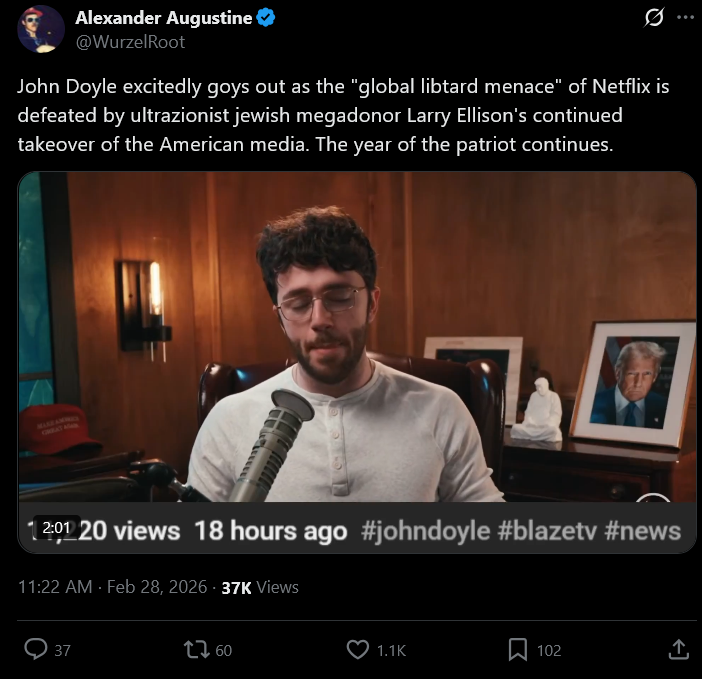Click the 37 replies count
Viewport: 702px width, 679px height.
pyautogui.click(x=63, y=650)
